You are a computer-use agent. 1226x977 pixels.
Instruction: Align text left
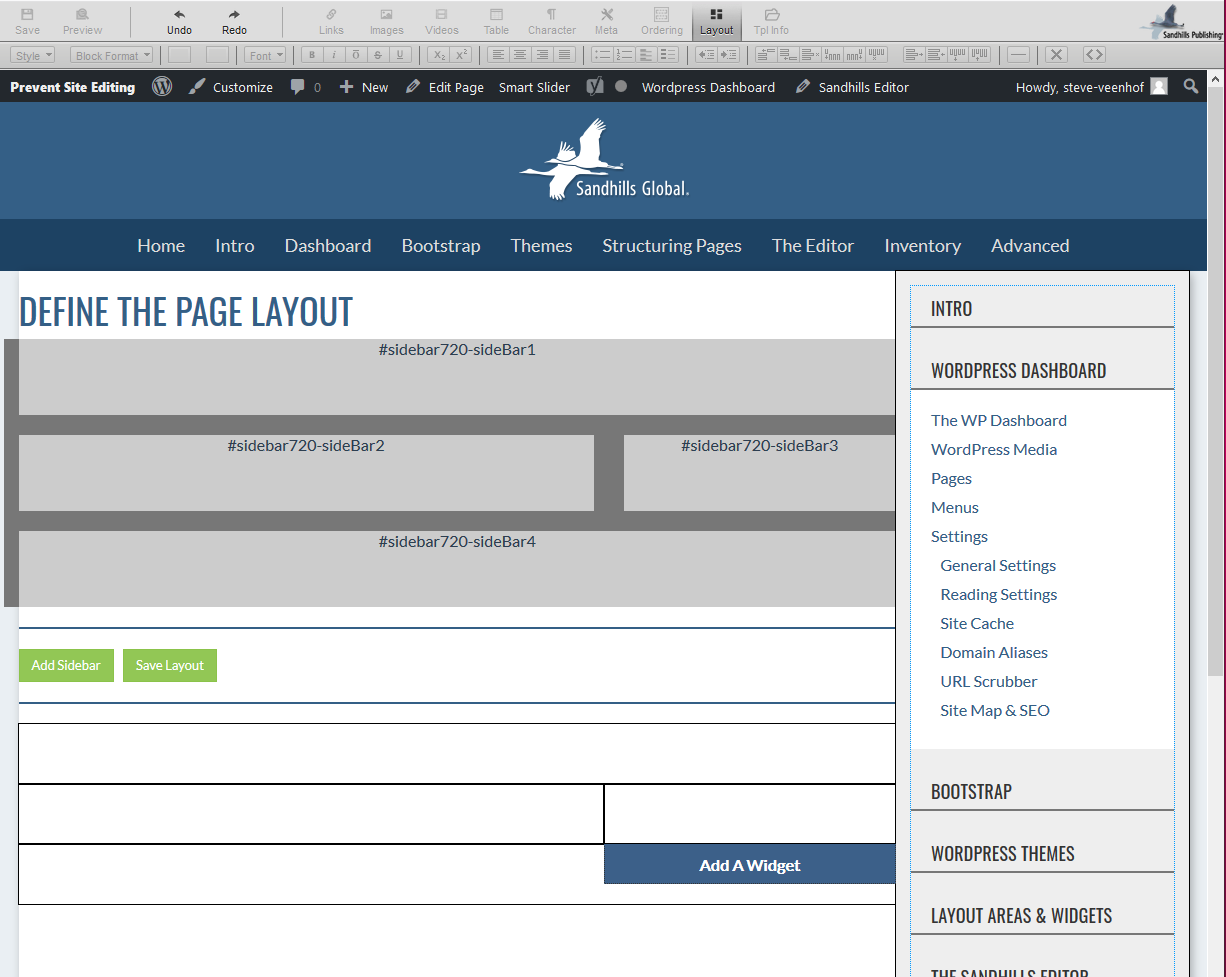pos(498,55)
